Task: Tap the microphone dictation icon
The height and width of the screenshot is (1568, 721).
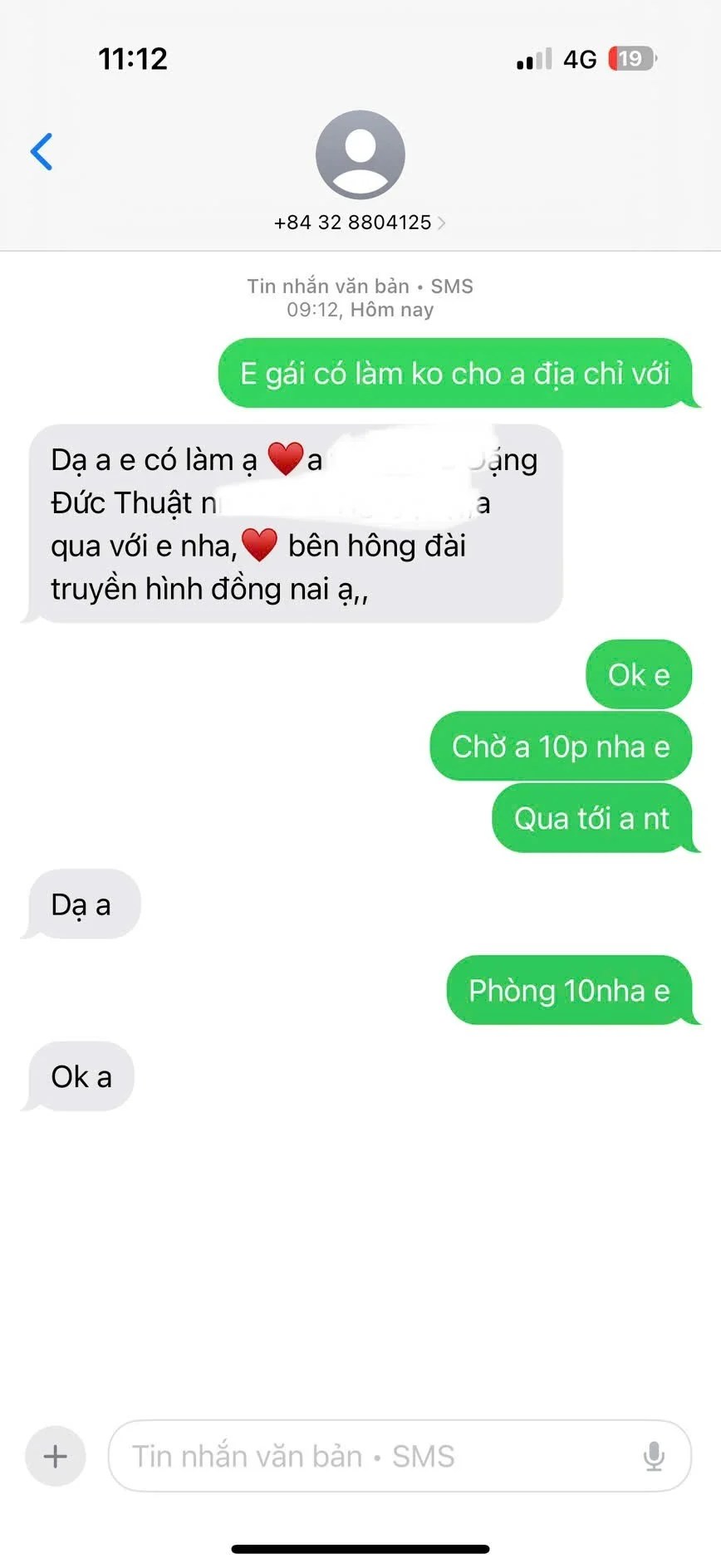Action: tap(654, 1456)
